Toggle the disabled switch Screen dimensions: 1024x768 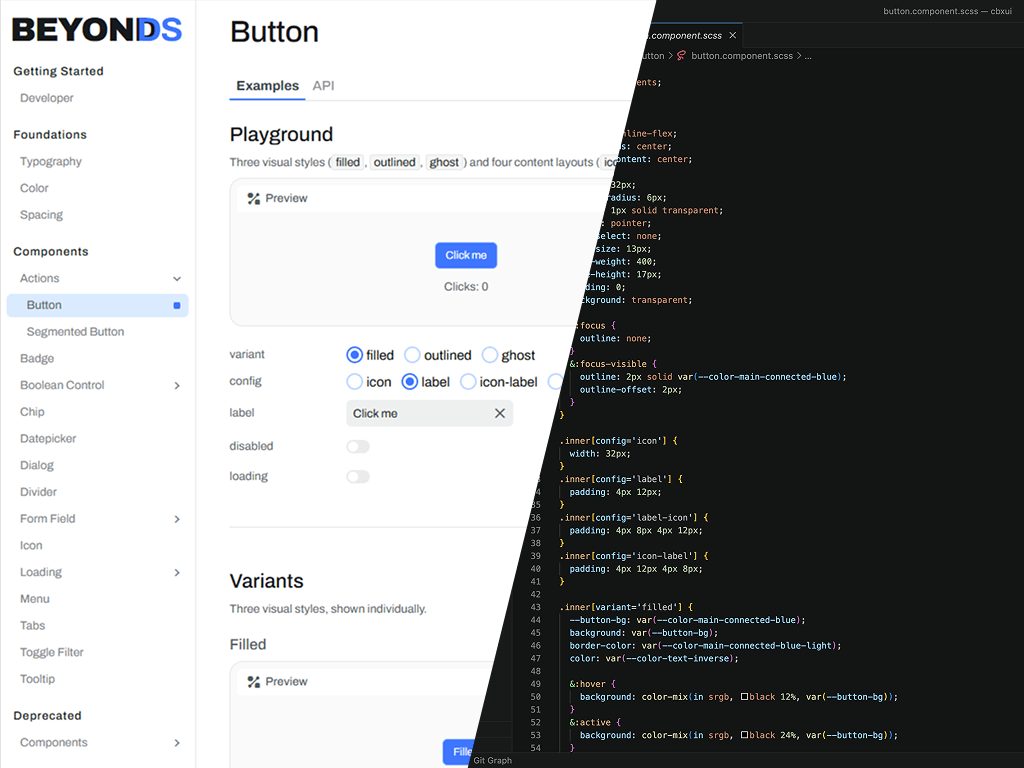tap(358, 447)
